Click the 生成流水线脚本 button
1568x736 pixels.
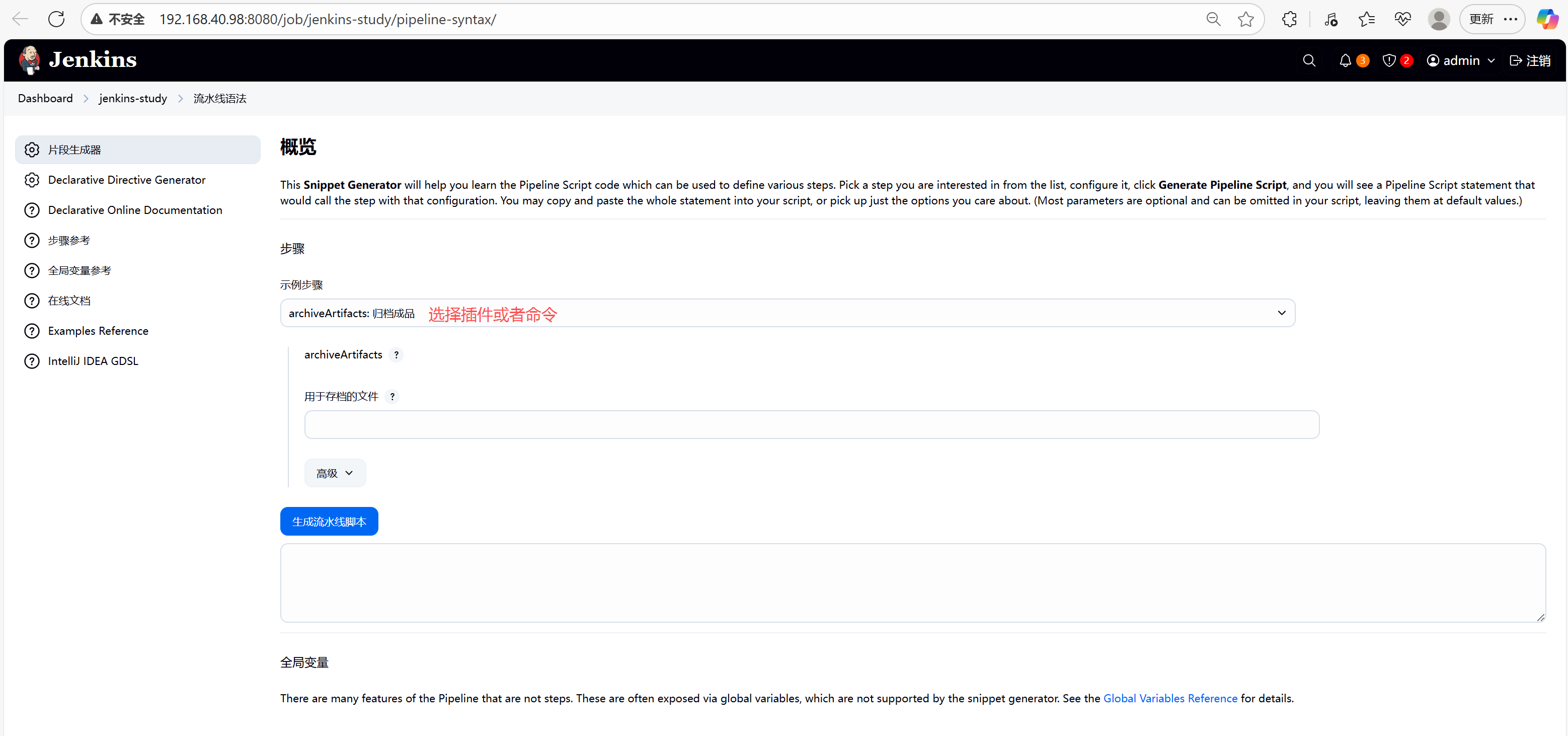click(x=329, y=521)
